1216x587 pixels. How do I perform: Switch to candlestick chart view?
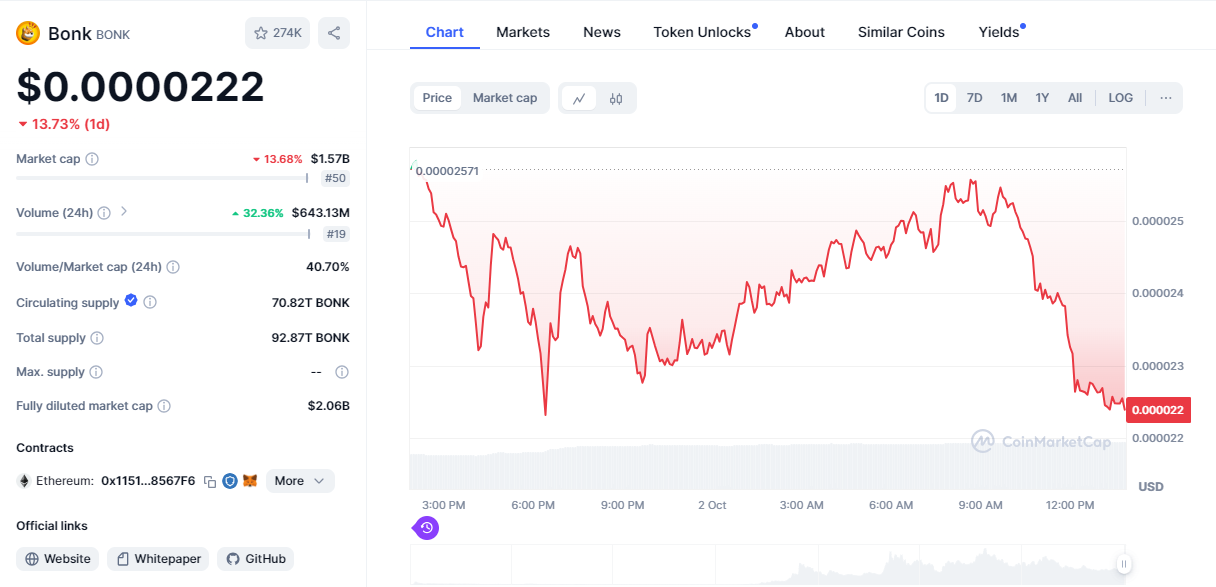pos(616,98)
